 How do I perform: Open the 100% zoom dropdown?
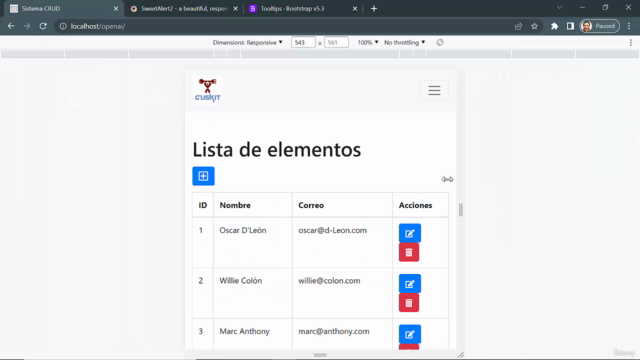click(x=368, y=42)
